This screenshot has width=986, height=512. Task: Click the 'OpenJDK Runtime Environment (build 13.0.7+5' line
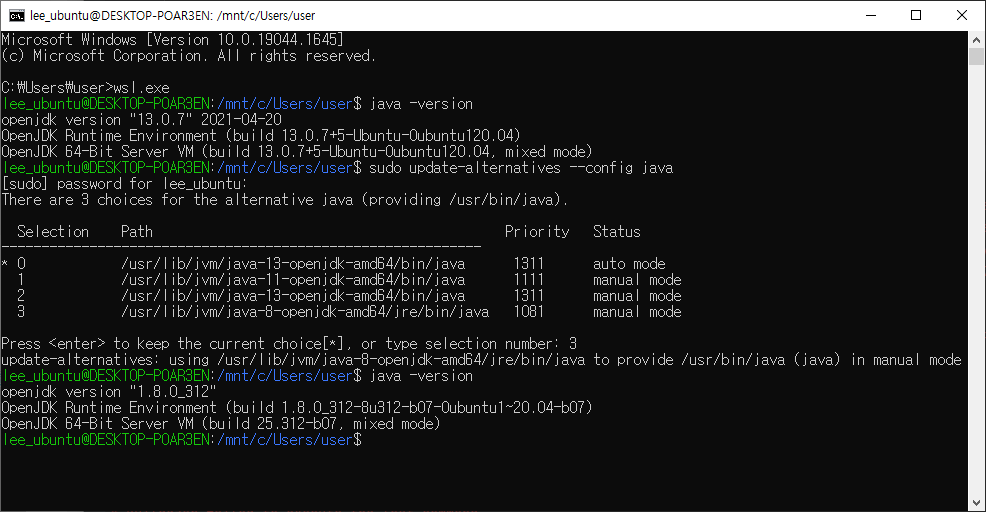pos(261,136)
